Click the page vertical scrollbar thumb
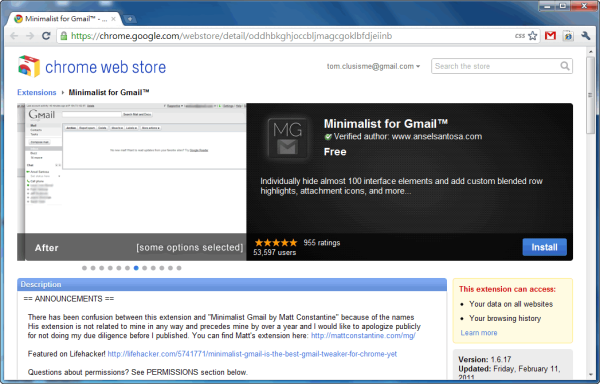This screenshot has width=600, height=384. click(590, 95)
